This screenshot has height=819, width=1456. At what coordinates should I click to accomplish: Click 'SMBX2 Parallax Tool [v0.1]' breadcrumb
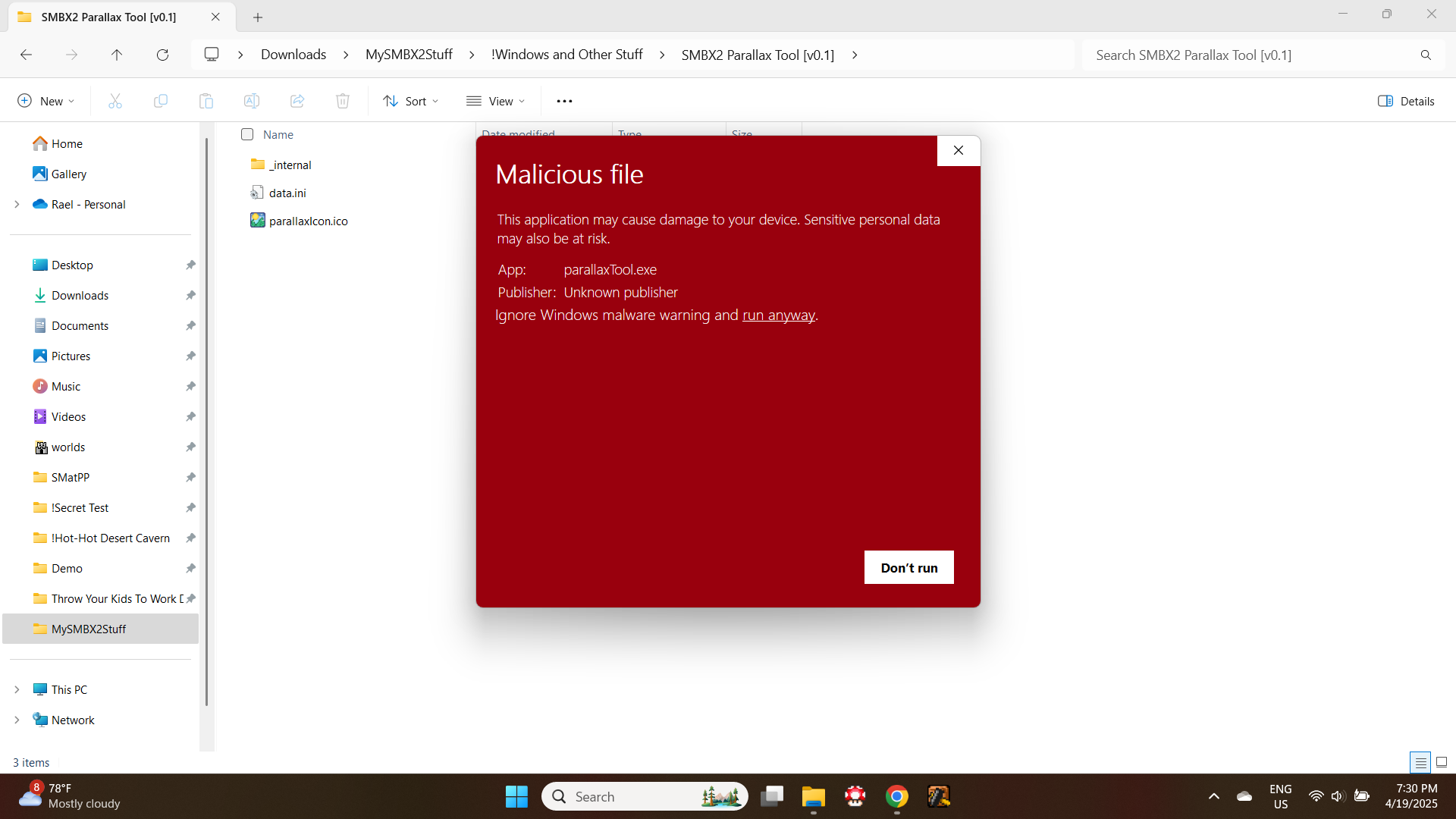click(758, 55)
